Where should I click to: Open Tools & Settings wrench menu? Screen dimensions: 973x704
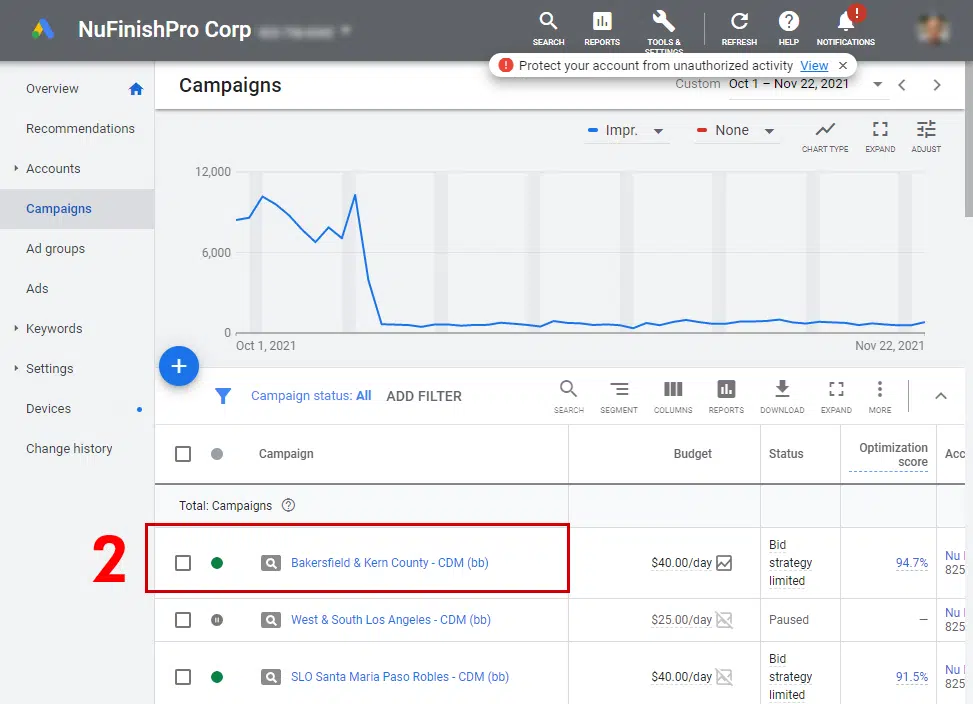coord(663,30)
